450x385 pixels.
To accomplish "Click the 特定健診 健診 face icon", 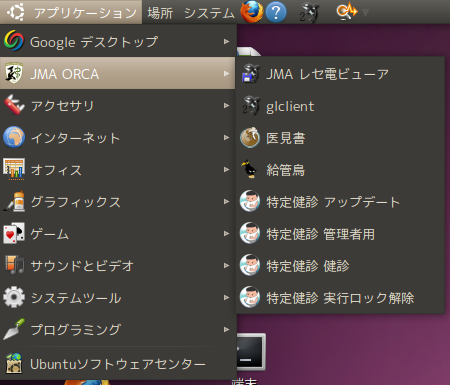I will pyautogui.click(x=250, y=265).
